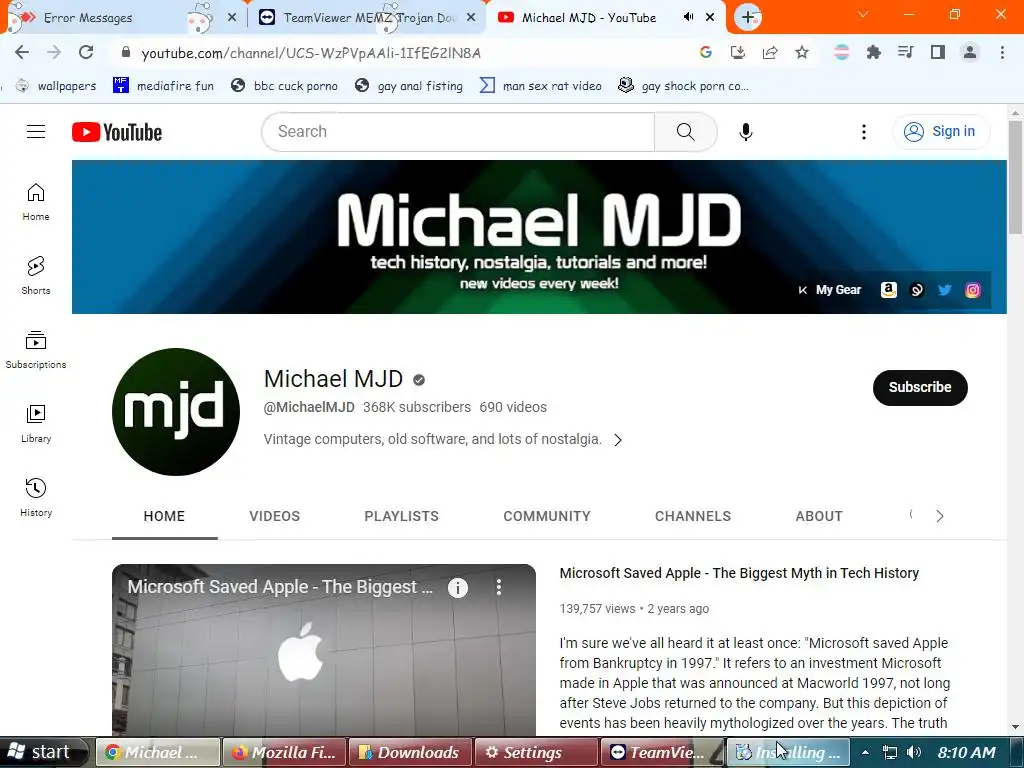Show hidden system tray icons
The width and height of the screenshot is (1024, 768).
(865, 752)
